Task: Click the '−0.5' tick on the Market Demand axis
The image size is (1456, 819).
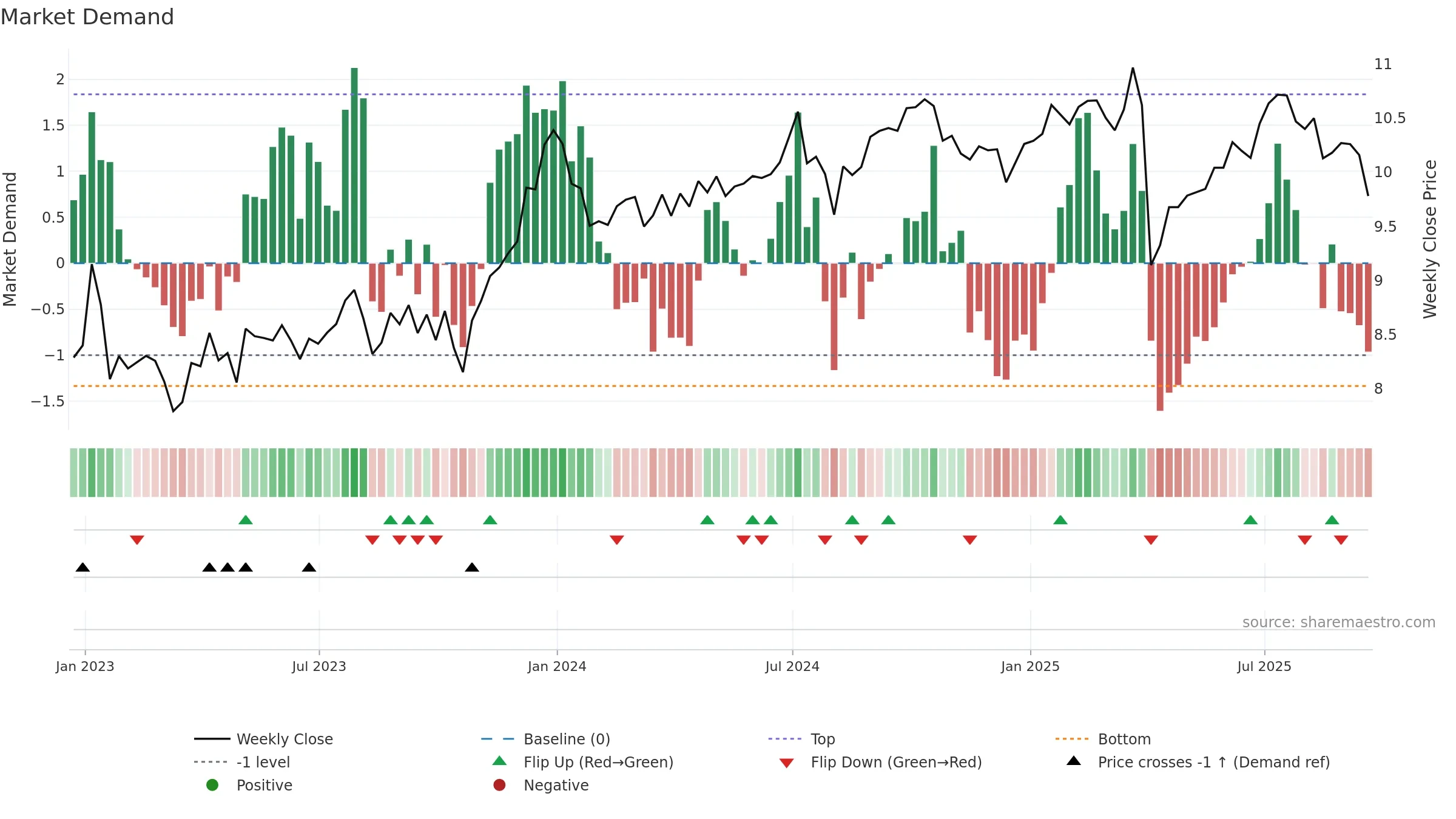Action: click(x=47, y=309)
